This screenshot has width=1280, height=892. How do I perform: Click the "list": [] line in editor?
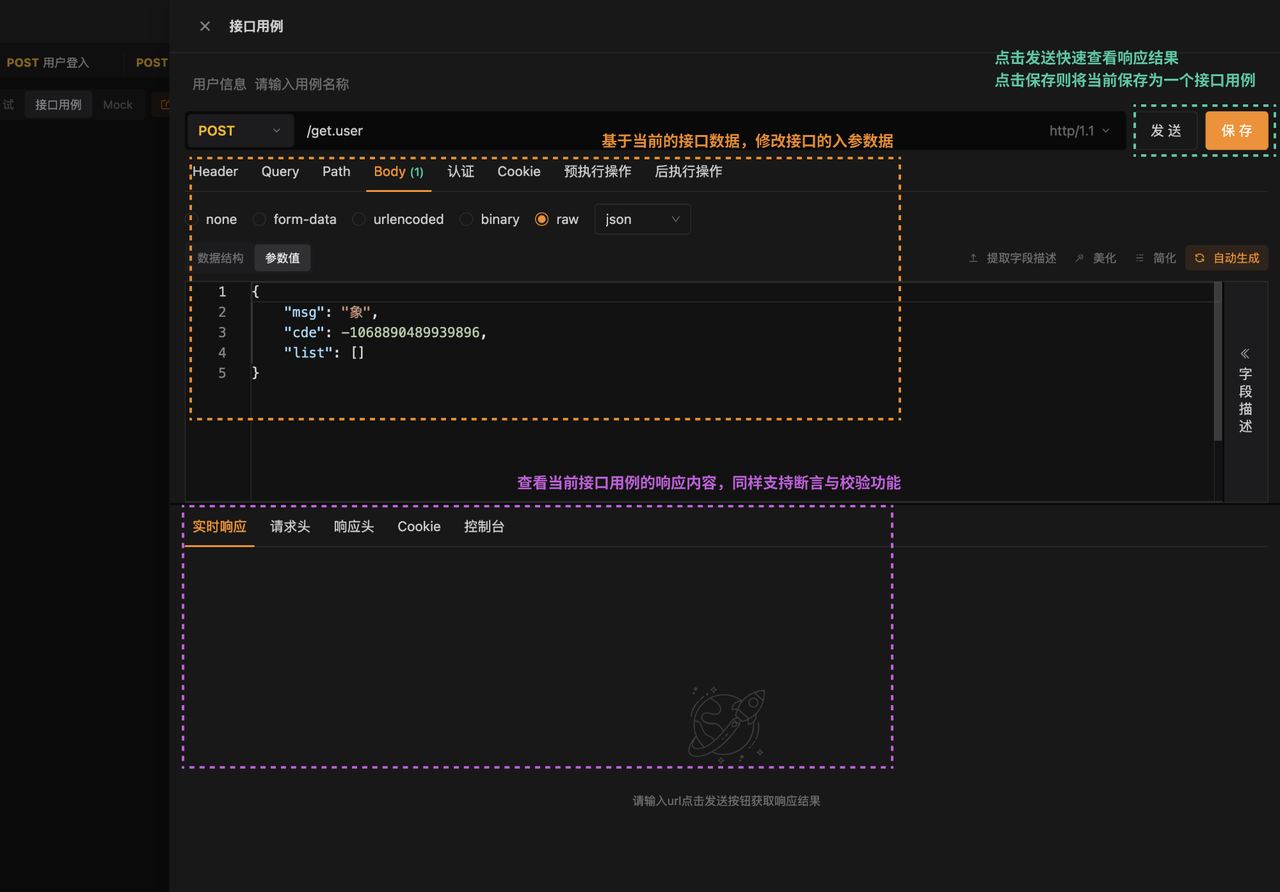pos(324,353)
